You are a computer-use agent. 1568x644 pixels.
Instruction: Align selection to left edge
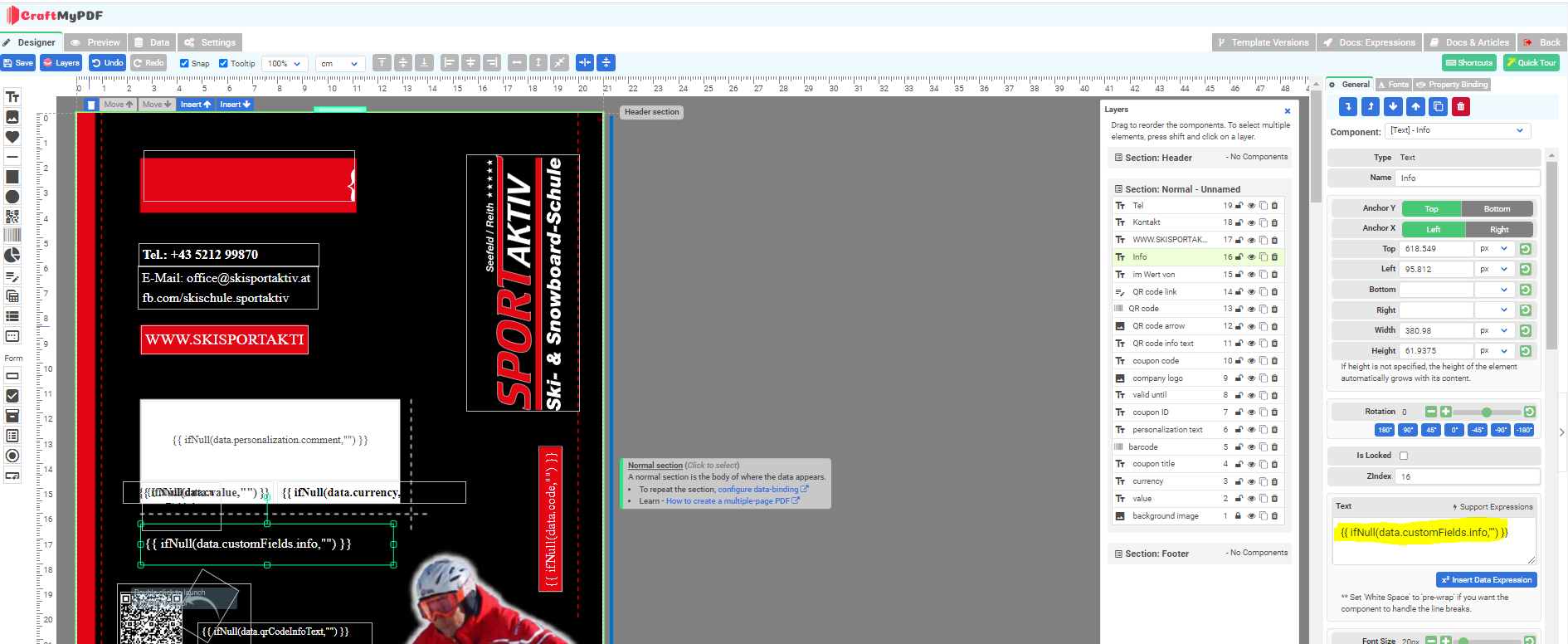450,63
